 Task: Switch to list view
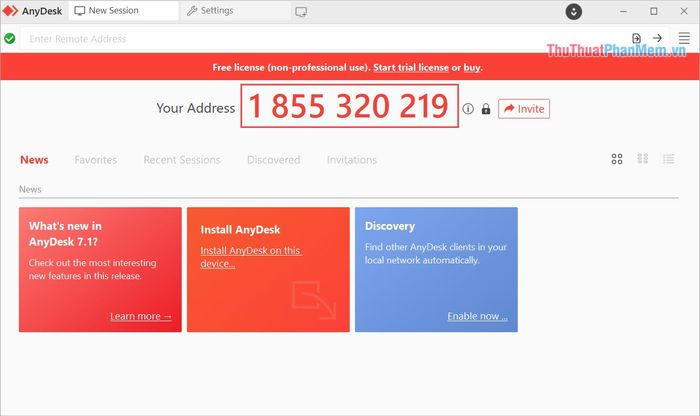coord(668,158)
